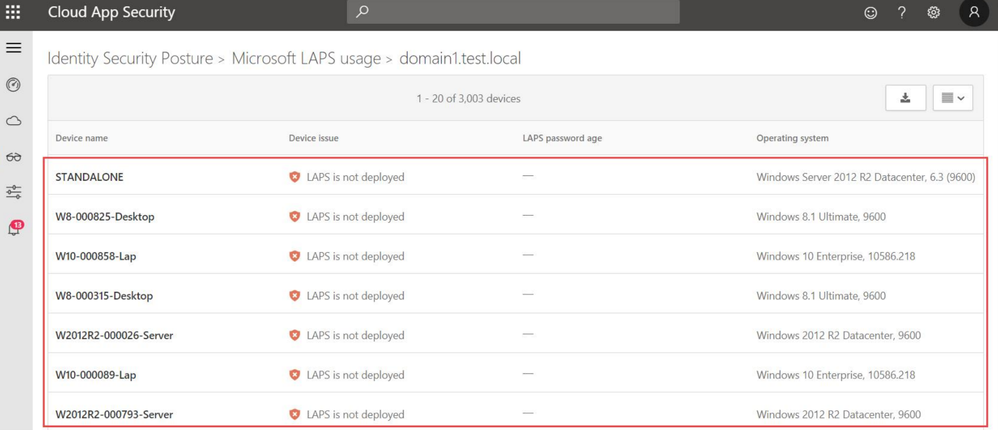The height and width of the screenshot is (430, 998).
Task: Click the shield icon in W10-000089-Lap row
Action: (294, 375)
